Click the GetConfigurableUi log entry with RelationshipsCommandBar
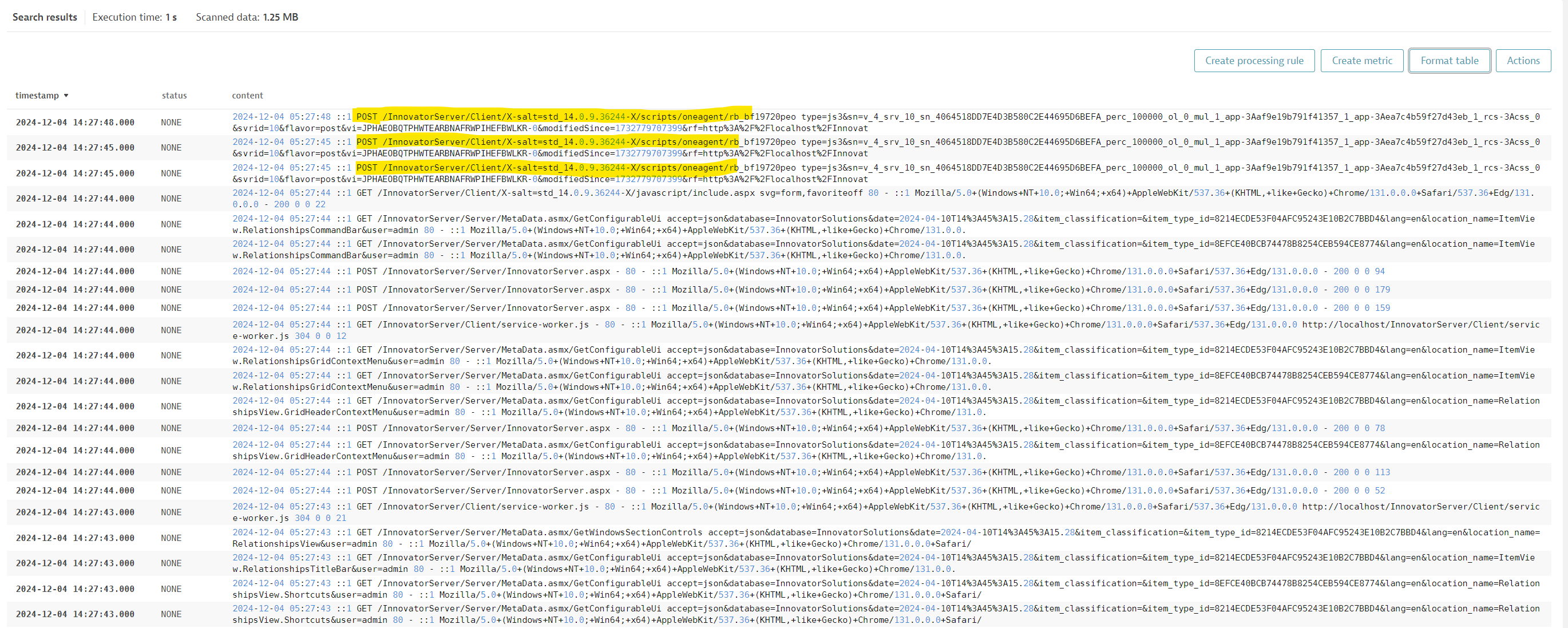Screen dimensions: 1568x628 548,224
